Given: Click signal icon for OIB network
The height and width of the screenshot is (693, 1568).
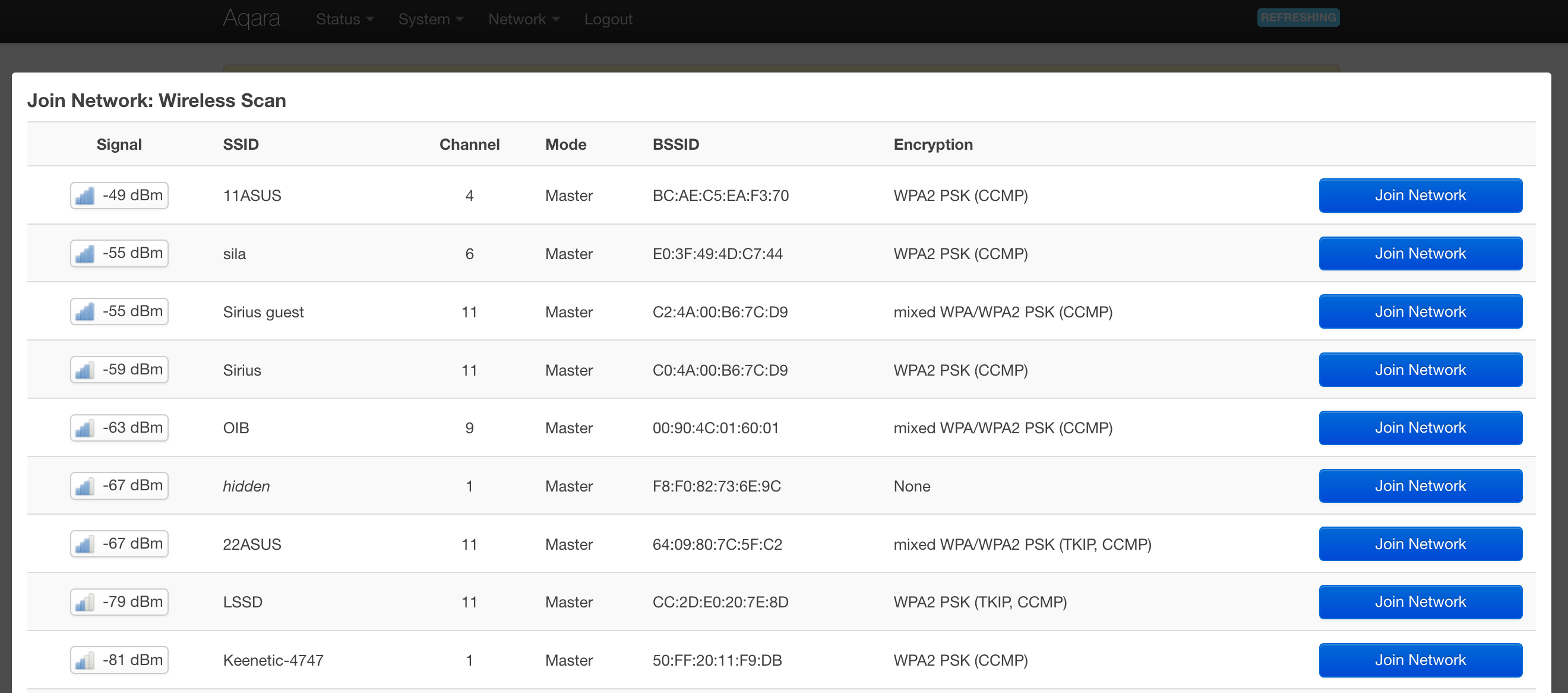Looking at the screenshot, I should pyautogui.click(x=84, y=428).
